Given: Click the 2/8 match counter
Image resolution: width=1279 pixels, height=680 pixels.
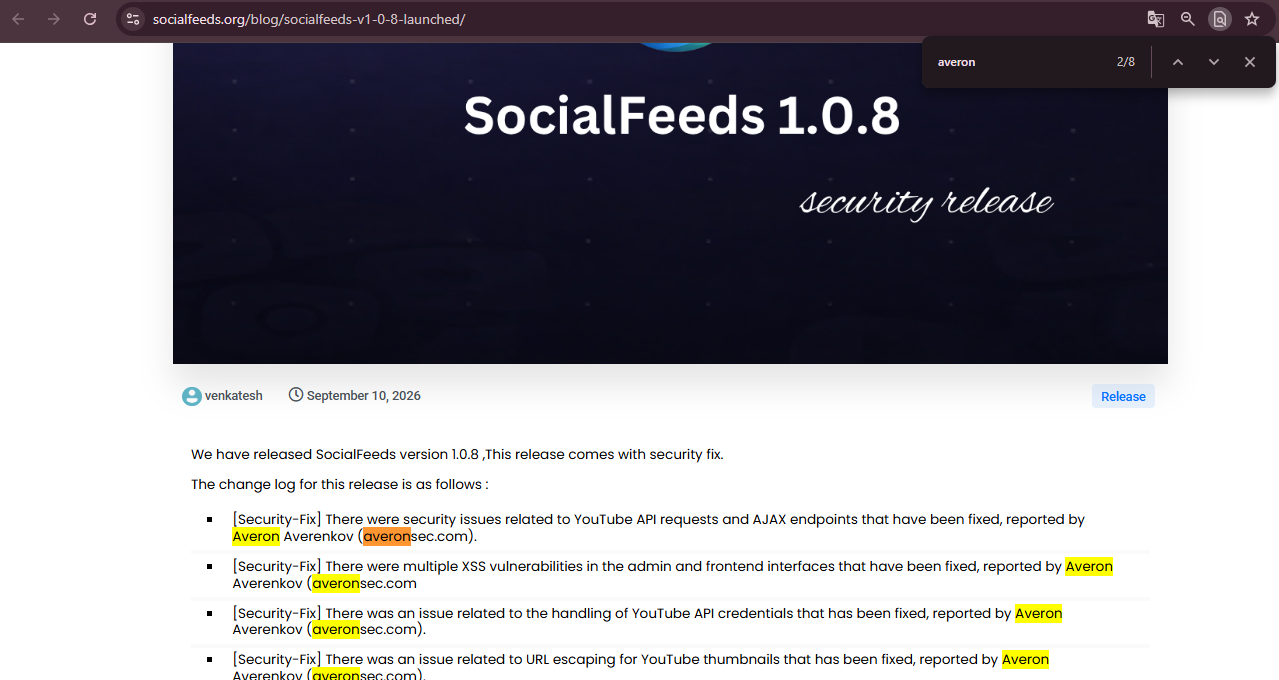Looking at the screenshot, I should pyautogui.click(x=1126, y=62).
